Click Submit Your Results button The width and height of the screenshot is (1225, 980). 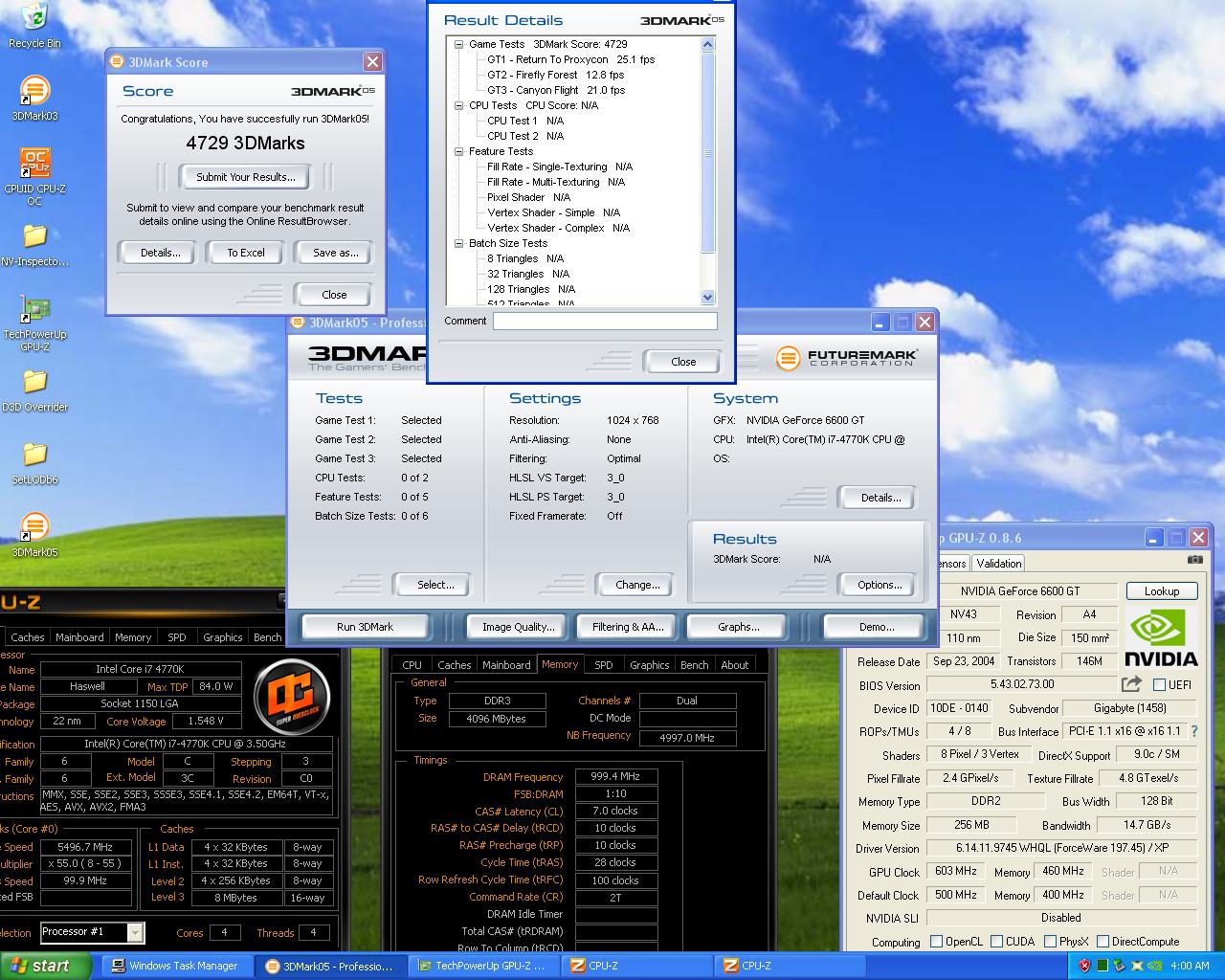[x=246, y=177]
